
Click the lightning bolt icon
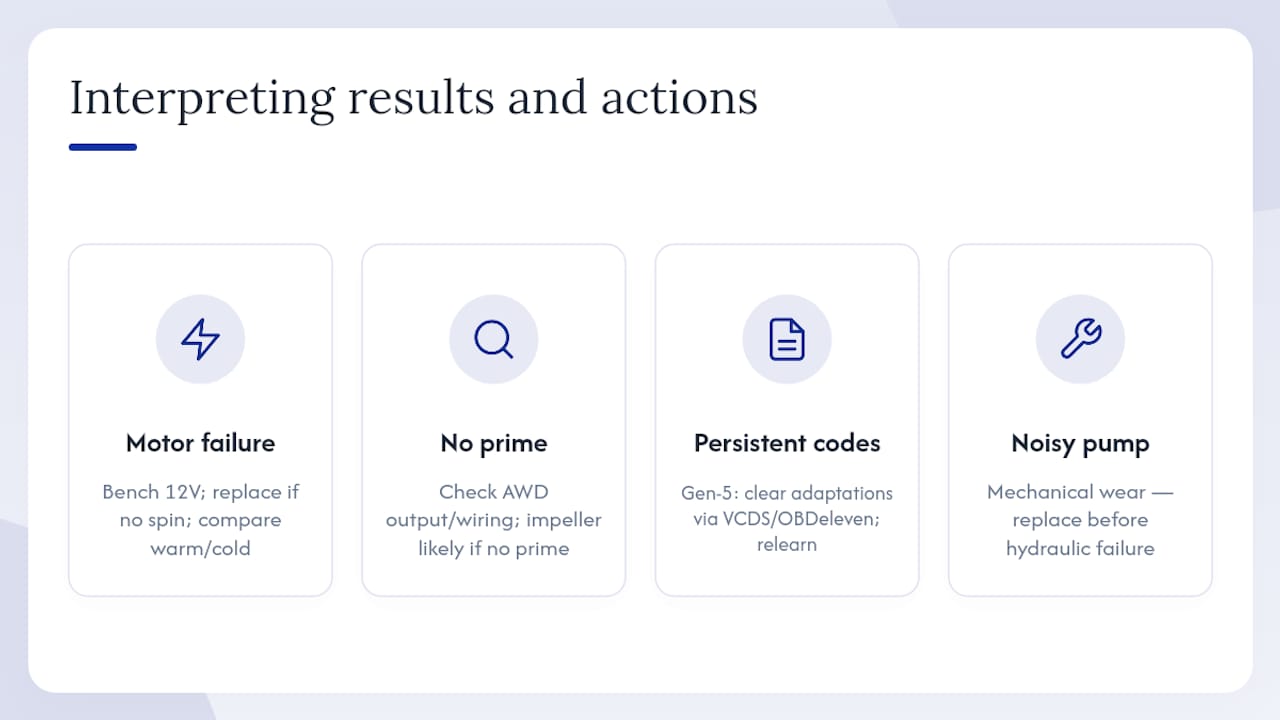point(200,339)
